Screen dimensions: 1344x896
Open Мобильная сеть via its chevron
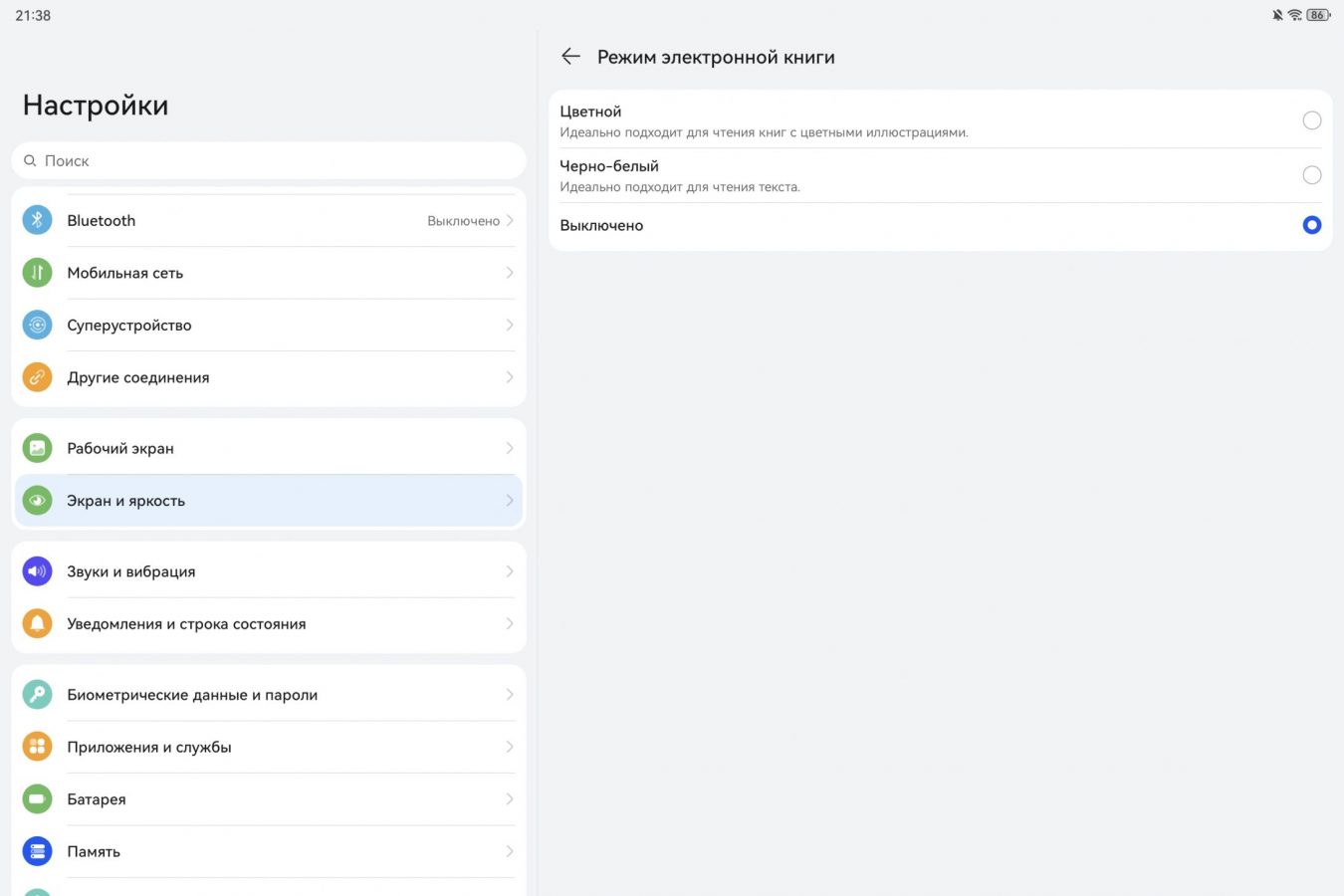(510, 273)
